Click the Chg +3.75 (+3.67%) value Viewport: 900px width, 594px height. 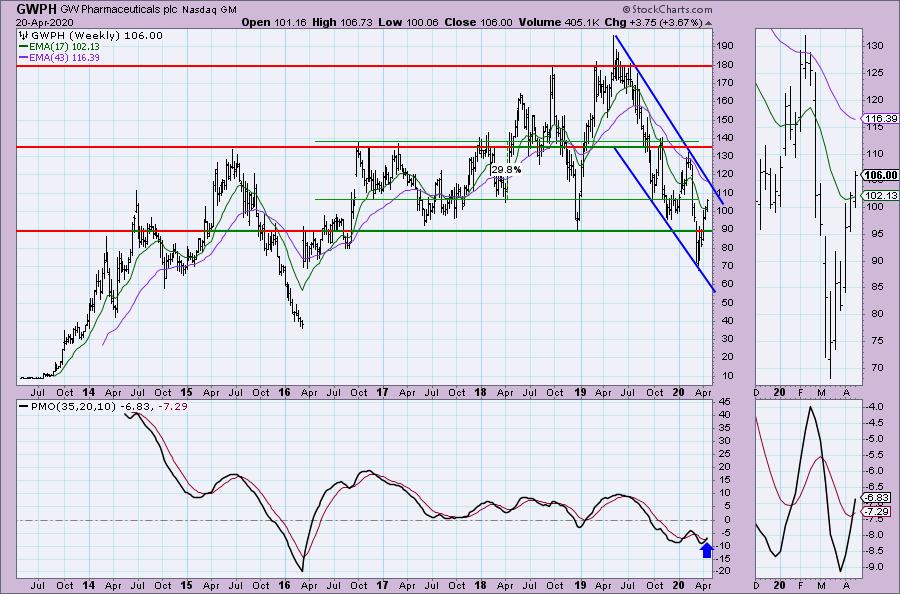(x=654, y=22)
